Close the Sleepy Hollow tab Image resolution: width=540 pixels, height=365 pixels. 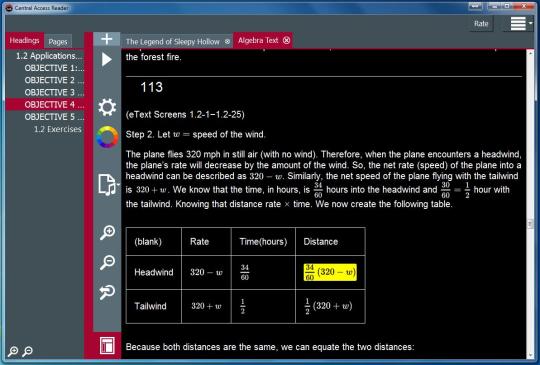point(227,42)
